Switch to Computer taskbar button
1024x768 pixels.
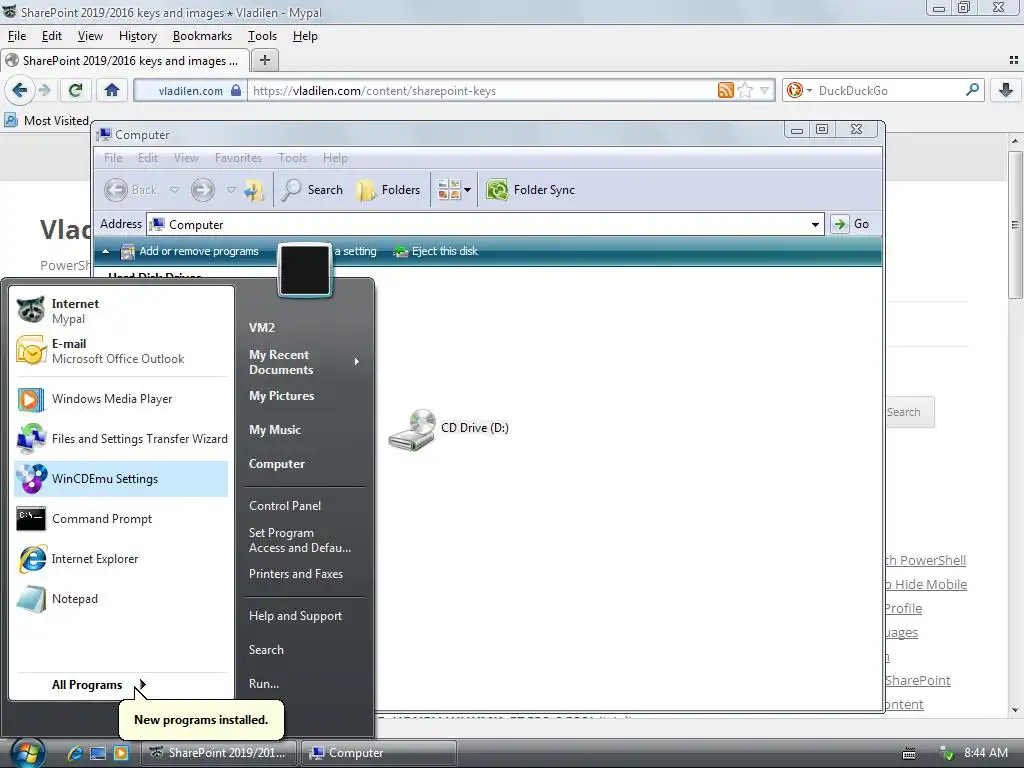[379, 753]
